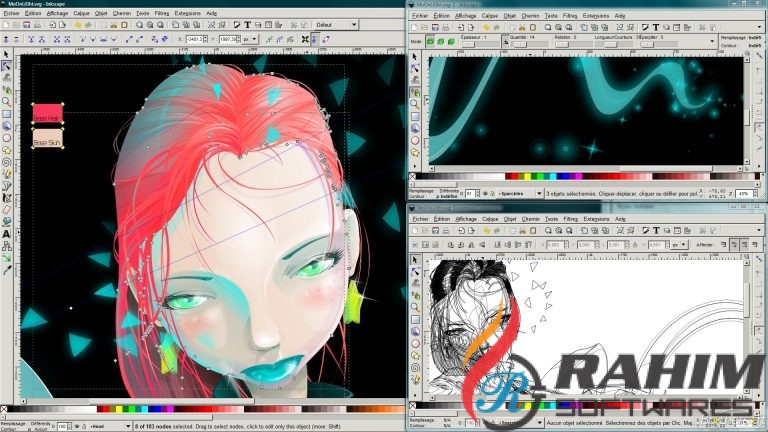This screenshot has height=432, width=768.
Task: Open the Objet menu in bottom-right window
Action: [510, 219]
